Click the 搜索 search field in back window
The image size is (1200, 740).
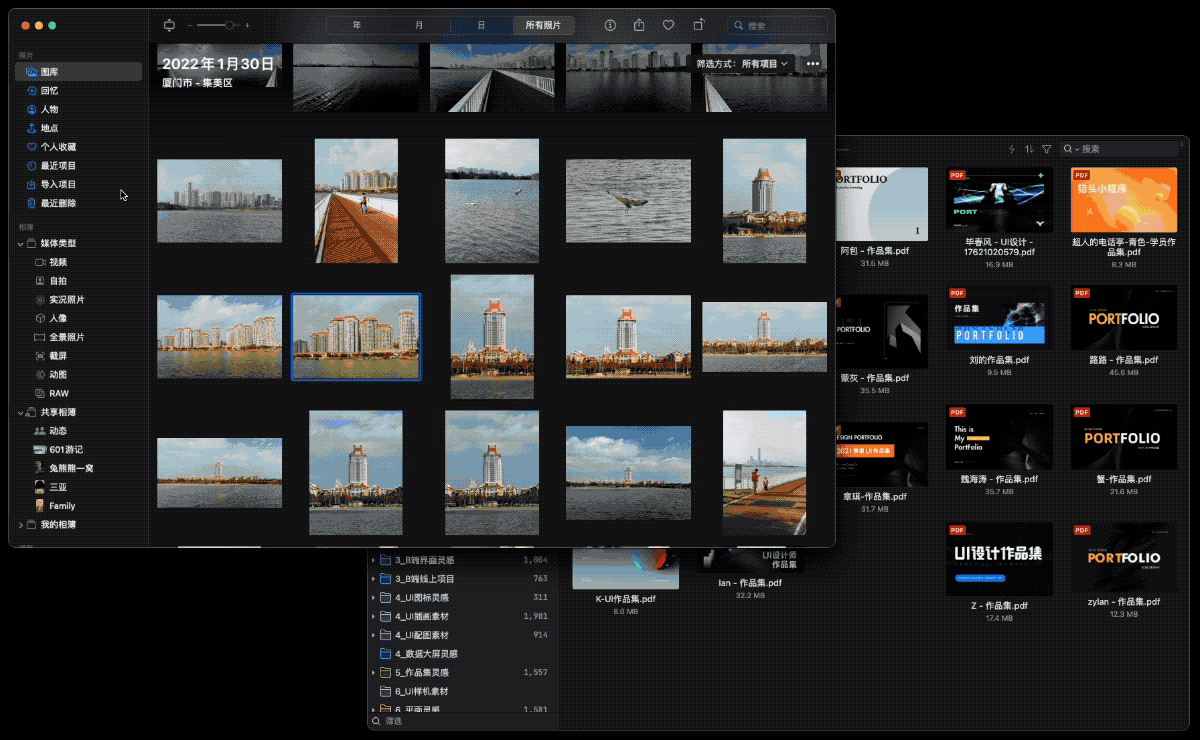1119,149
